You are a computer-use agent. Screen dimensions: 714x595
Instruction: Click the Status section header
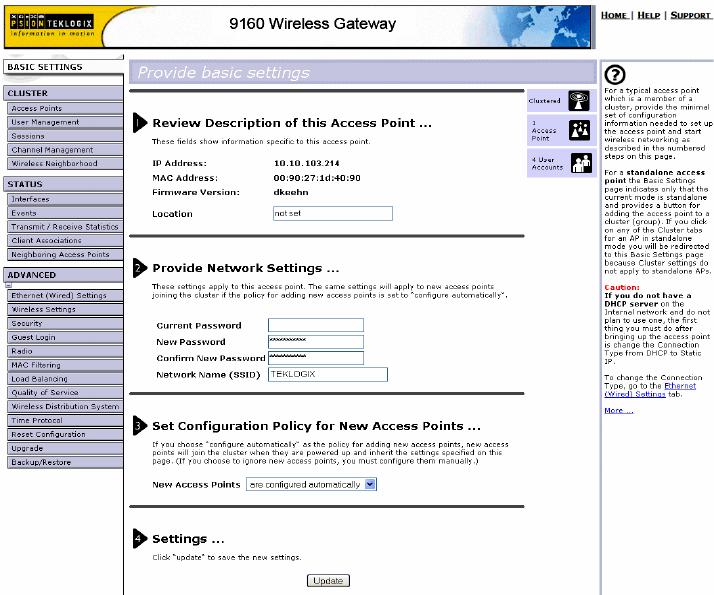pyautogui.click(x=63, y=184)
